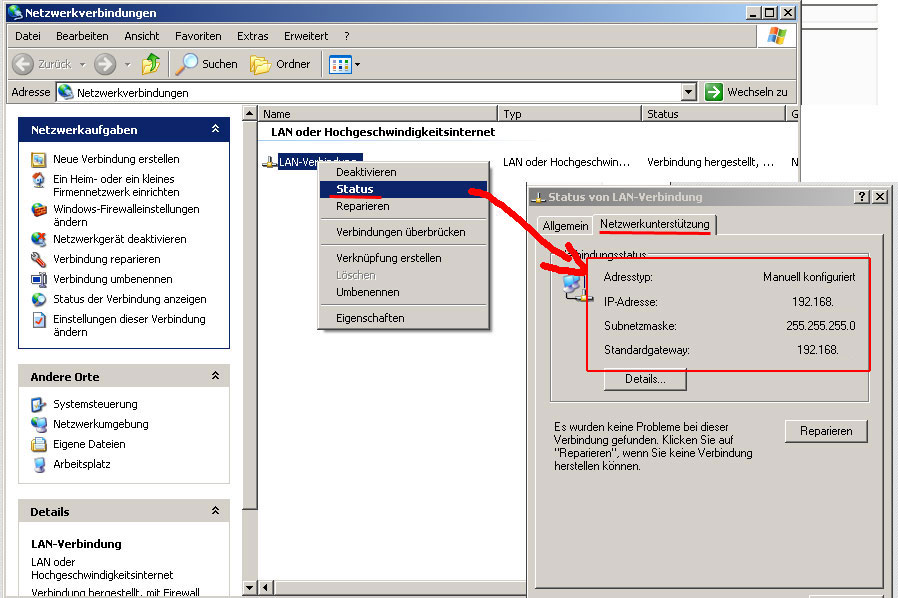The image size is (898, 598).
Task: Click the connection computer icon in dialog
Action: pyautogui.click(x=575, y=288)
